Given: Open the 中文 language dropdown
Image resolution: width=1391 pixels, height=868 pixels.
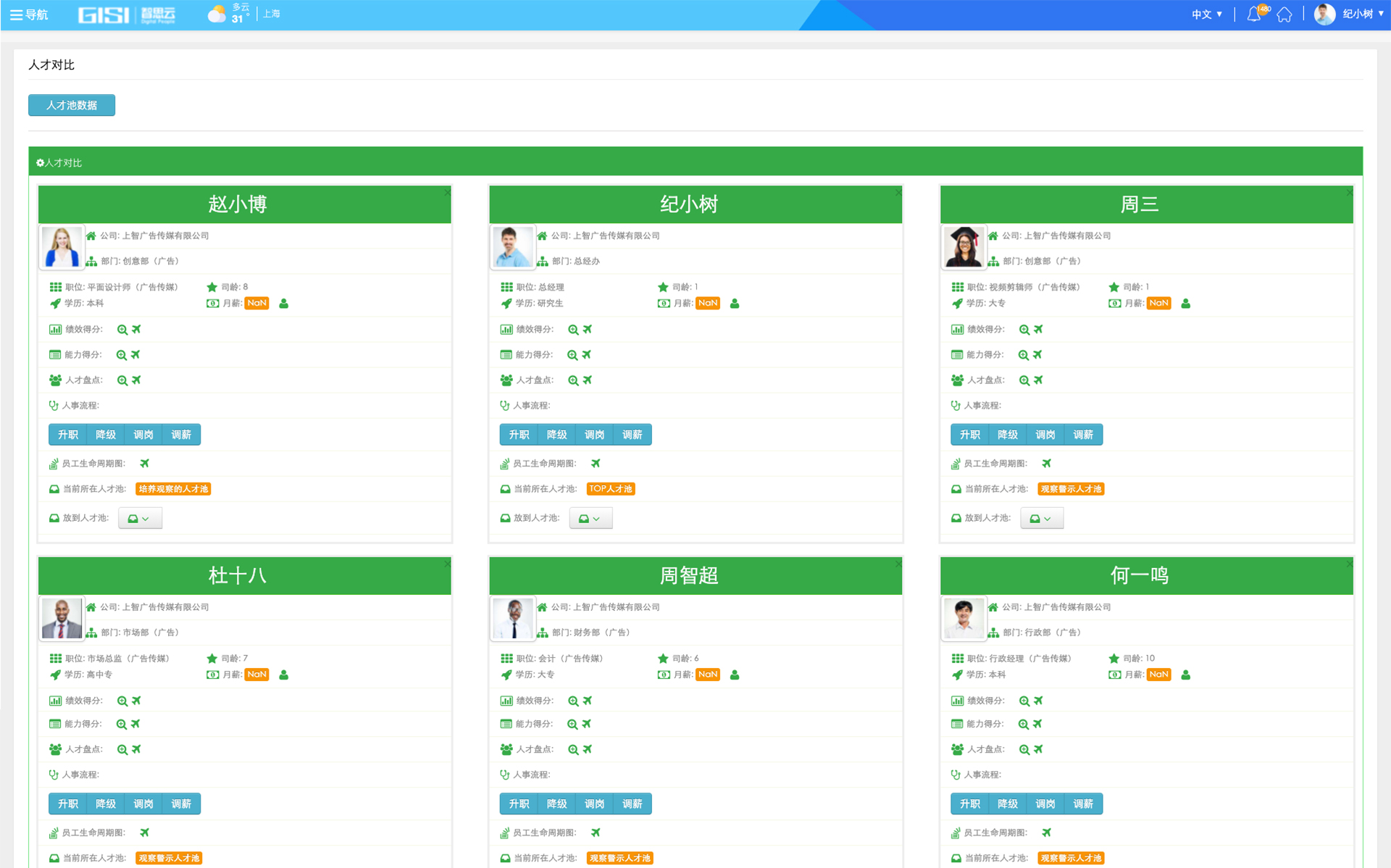Looking at the screenshot, I should [x=1207, y=14].
